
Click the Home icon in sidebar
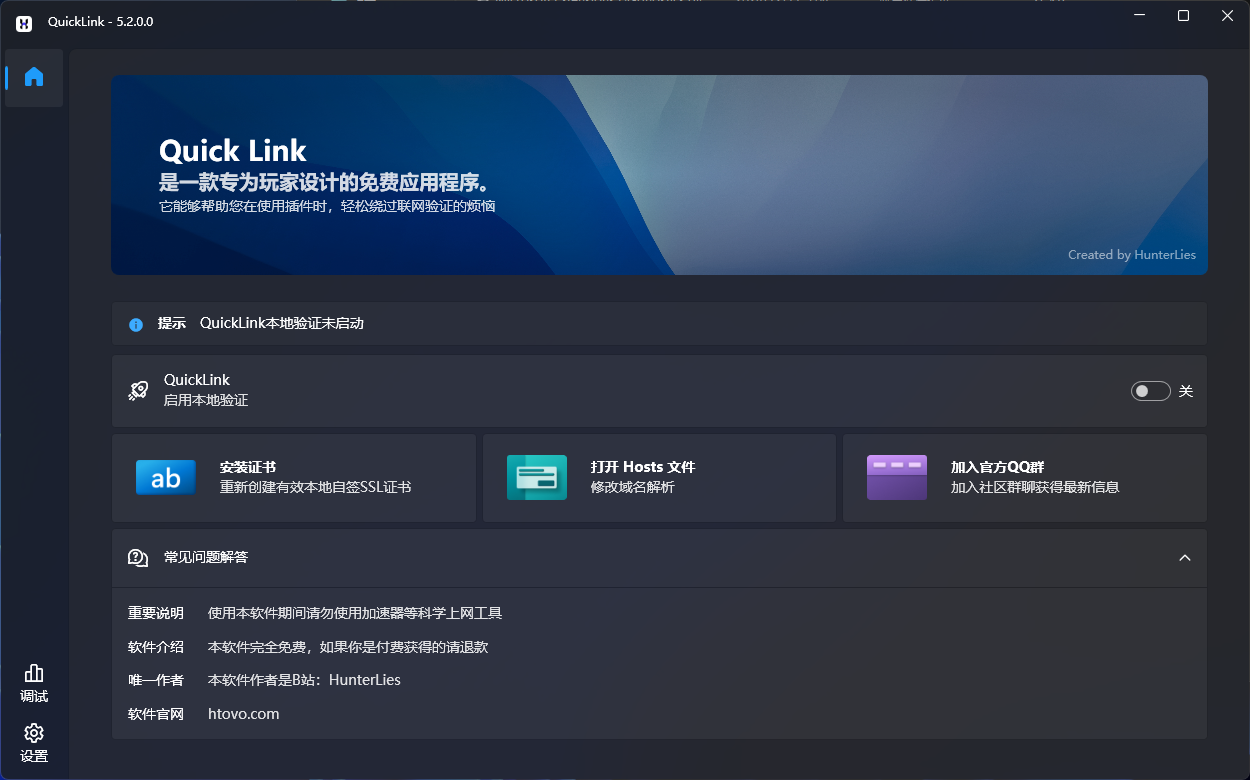tap(34, 77)
